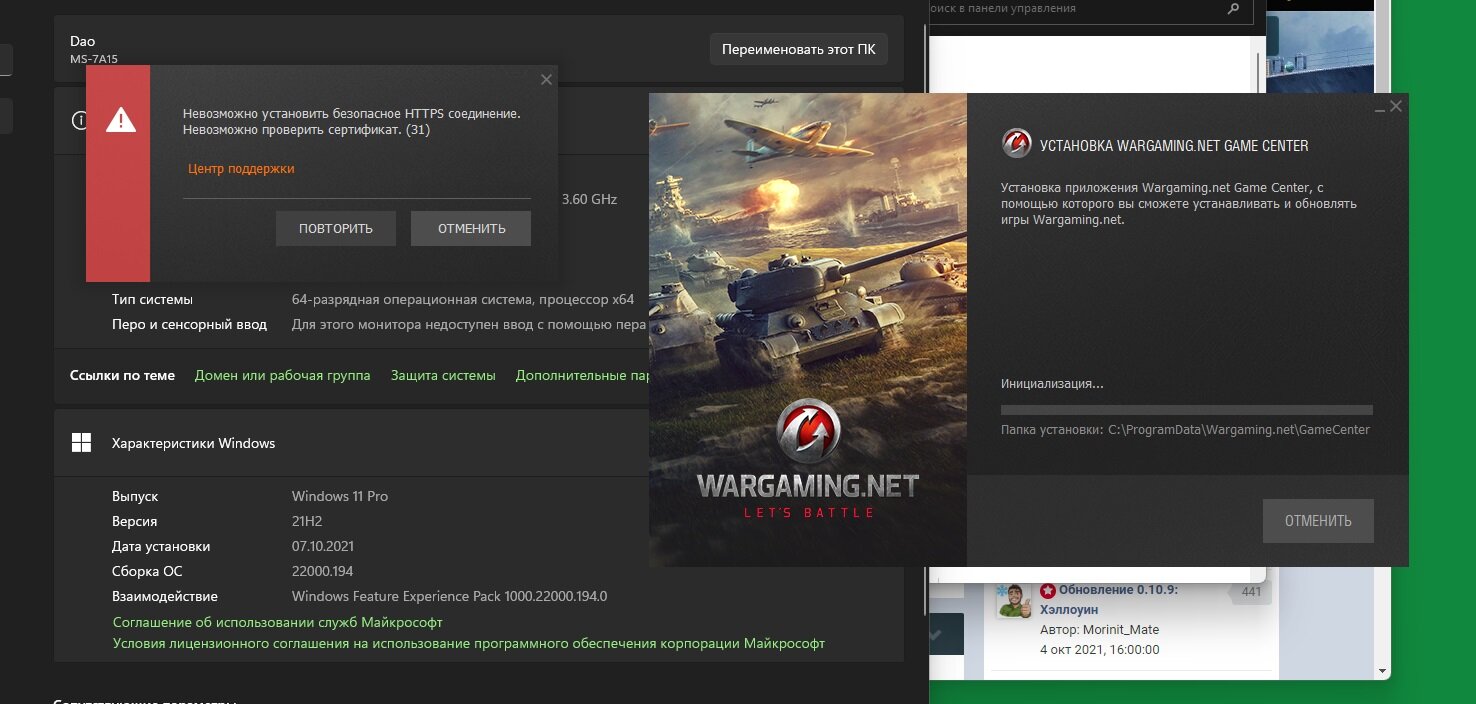Select the 64-разрядная операционная система text
The width and height of the screenshot is (1476, 704).
point(463,300)
